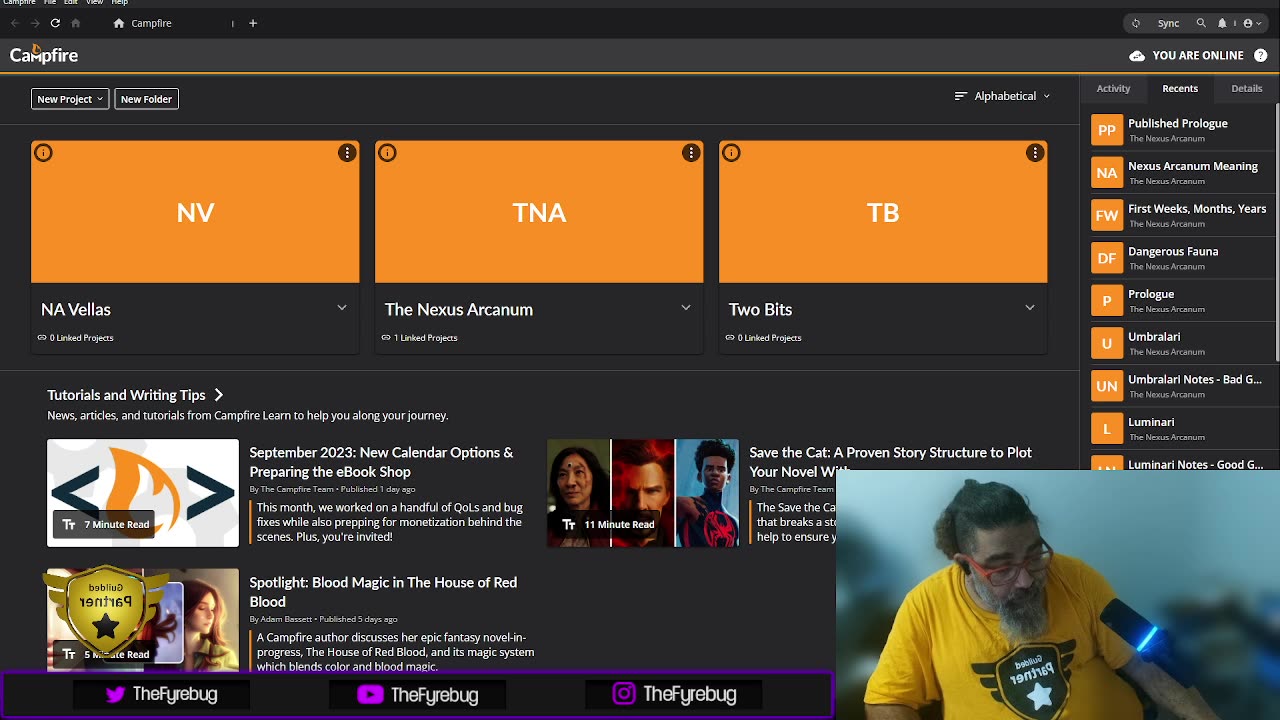
Task: Click the YOU ARE ONLINE status text
Action: [1198, 55]
